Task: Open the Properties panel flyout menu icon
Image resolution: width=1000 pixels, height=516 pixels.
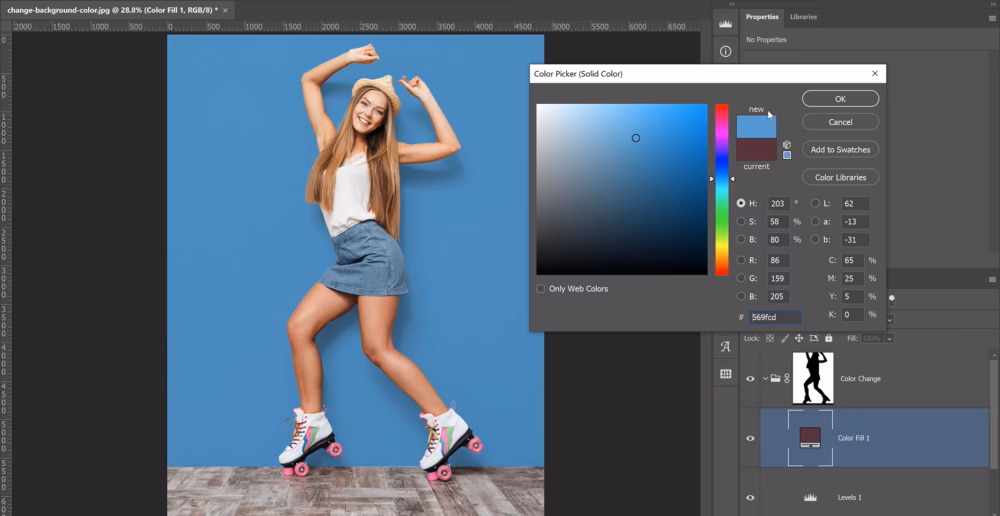Action: click(x=992, y=18)
